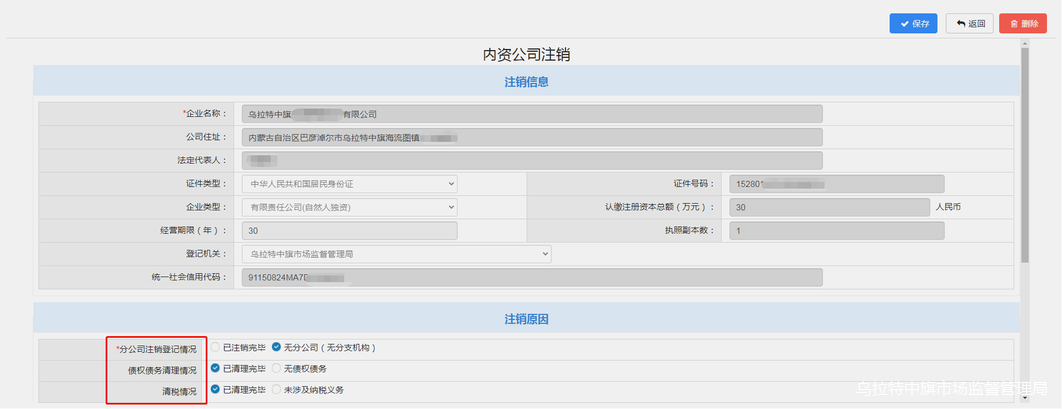1062x409 pixels.
Task: Click the 统一社会信用代码 input field
Action: [531, 278]
